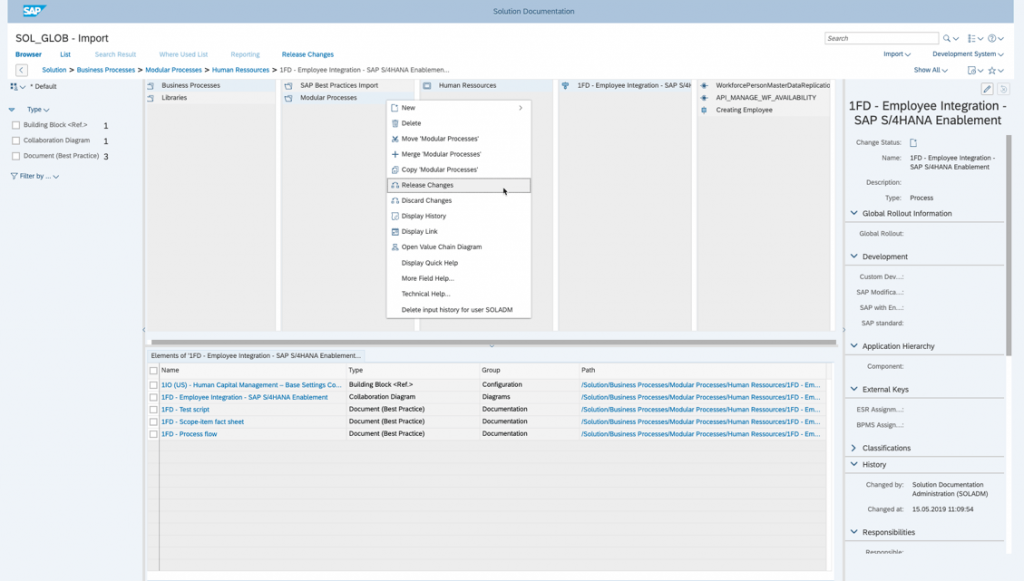
Task: Check the Building Block <Ref.> filter checkbox
Action: tap(16, 125)
